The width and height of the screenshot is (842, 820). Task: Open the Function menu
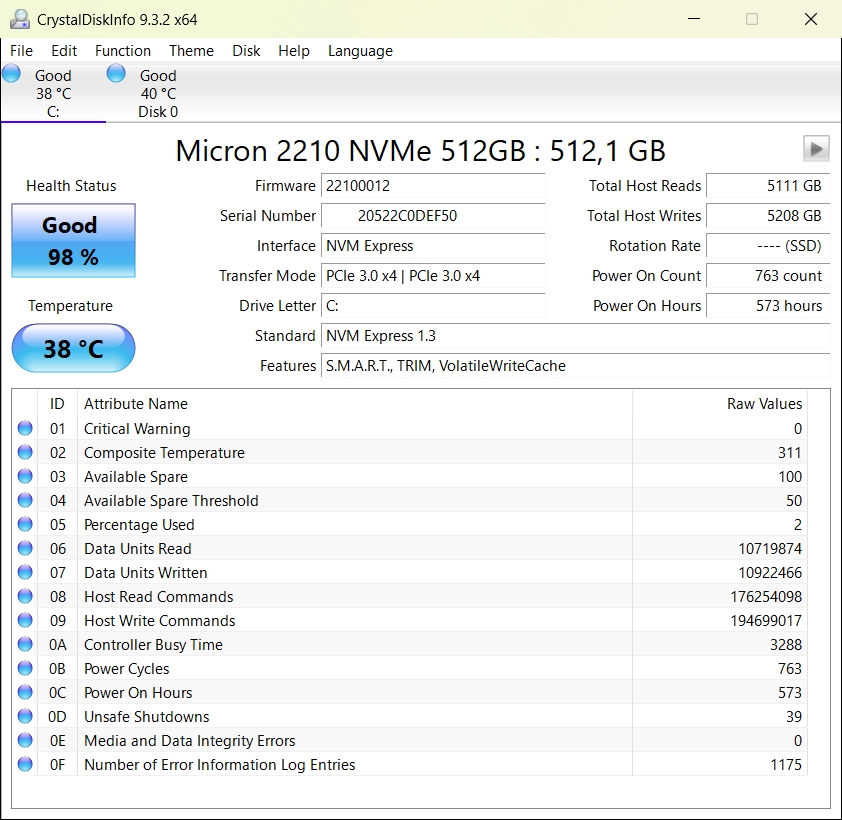(x=123, y=51)
